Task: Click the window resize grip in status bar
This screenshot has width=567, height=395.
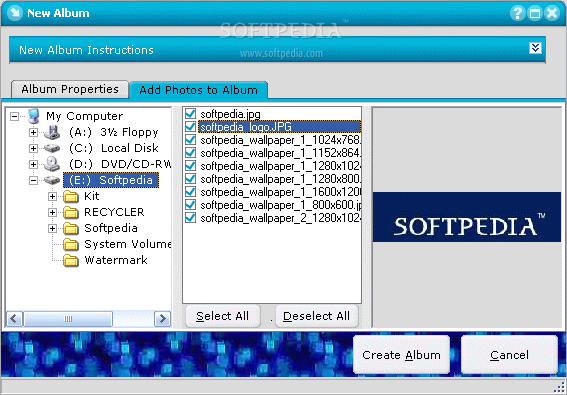Action: tap(560, 387)
